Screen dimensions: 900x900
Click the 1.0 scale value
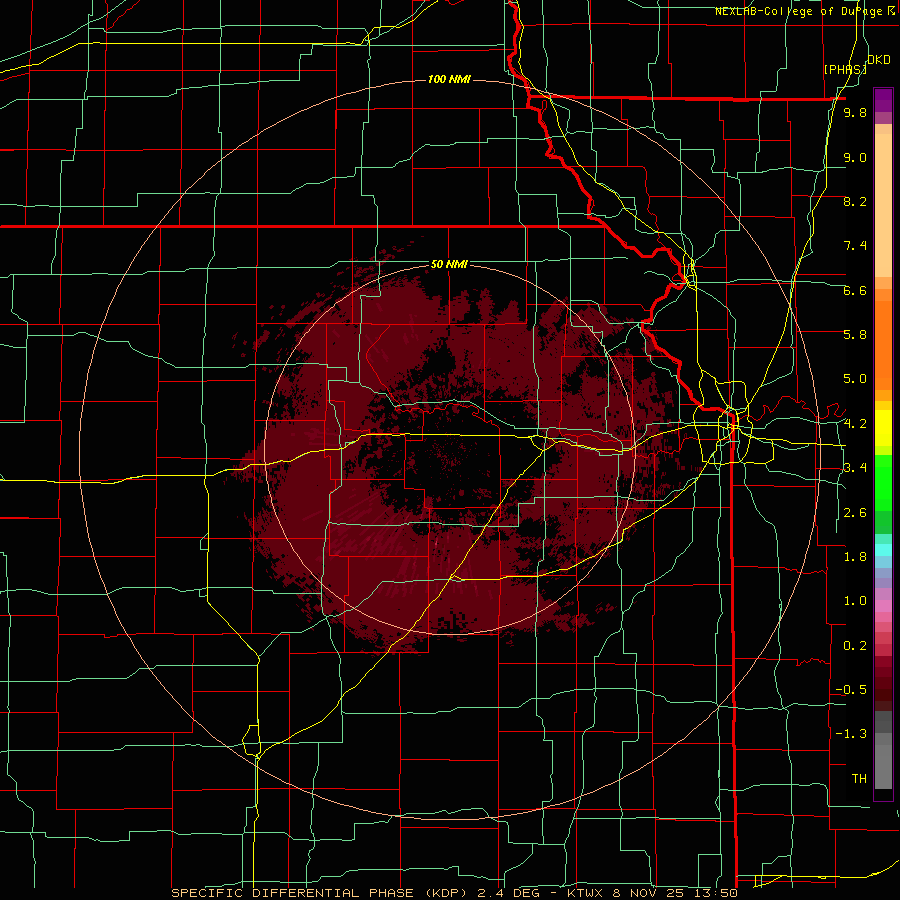coord(855,601)
